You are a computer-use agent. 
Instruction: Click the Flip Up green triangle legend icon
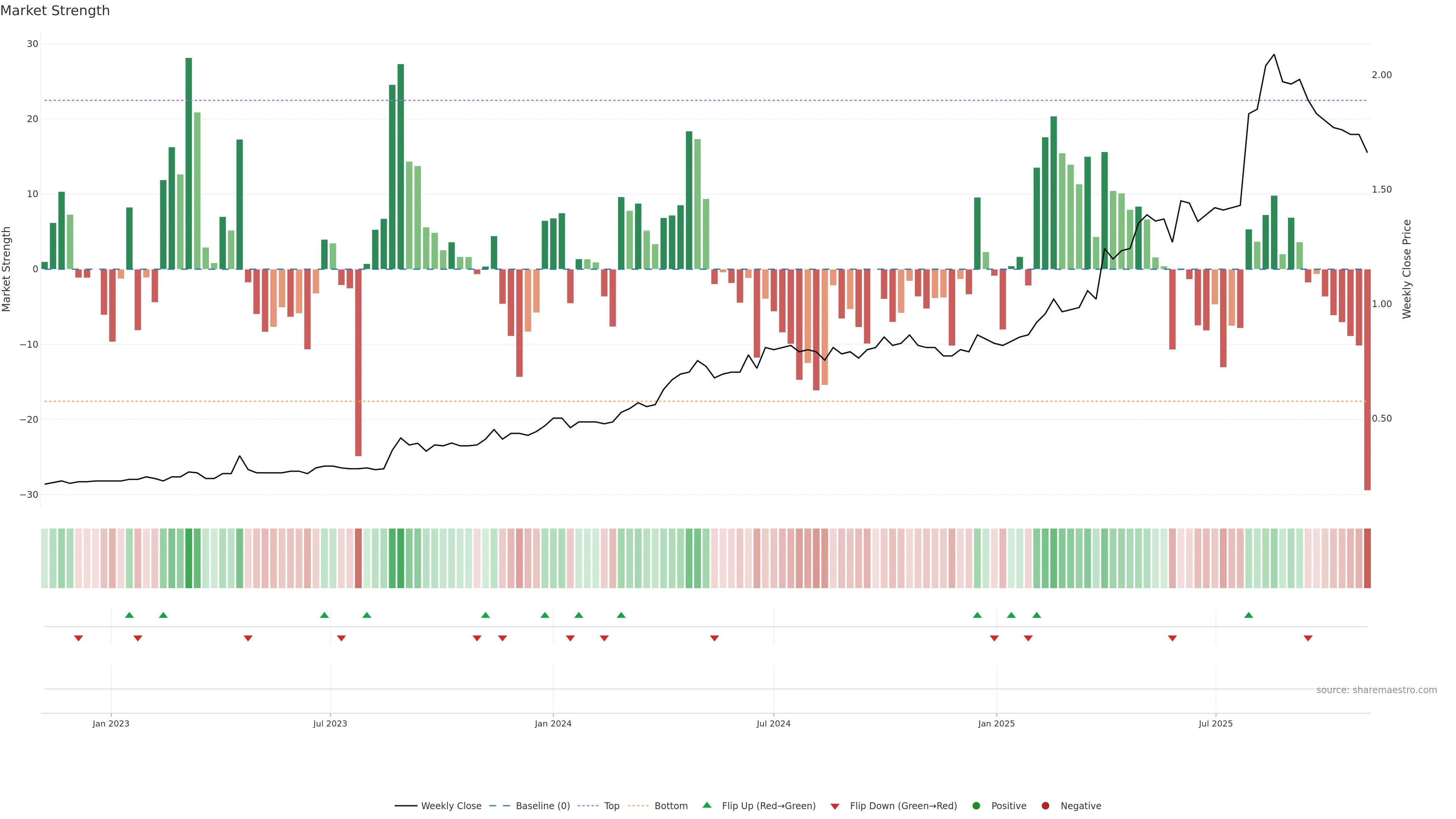pos(706,805)
